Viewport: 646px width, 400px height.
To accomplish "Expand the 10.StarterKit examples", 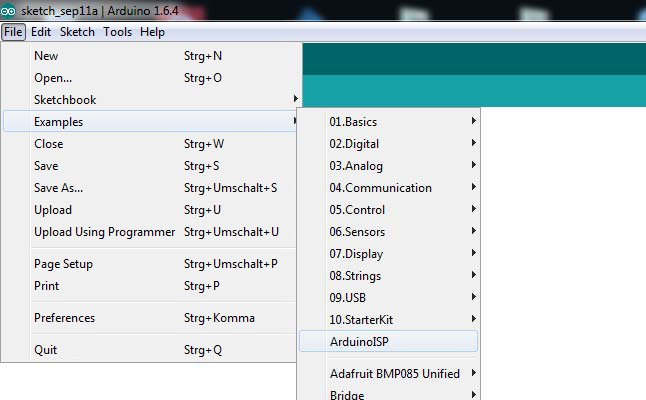I will pos(389,320).
